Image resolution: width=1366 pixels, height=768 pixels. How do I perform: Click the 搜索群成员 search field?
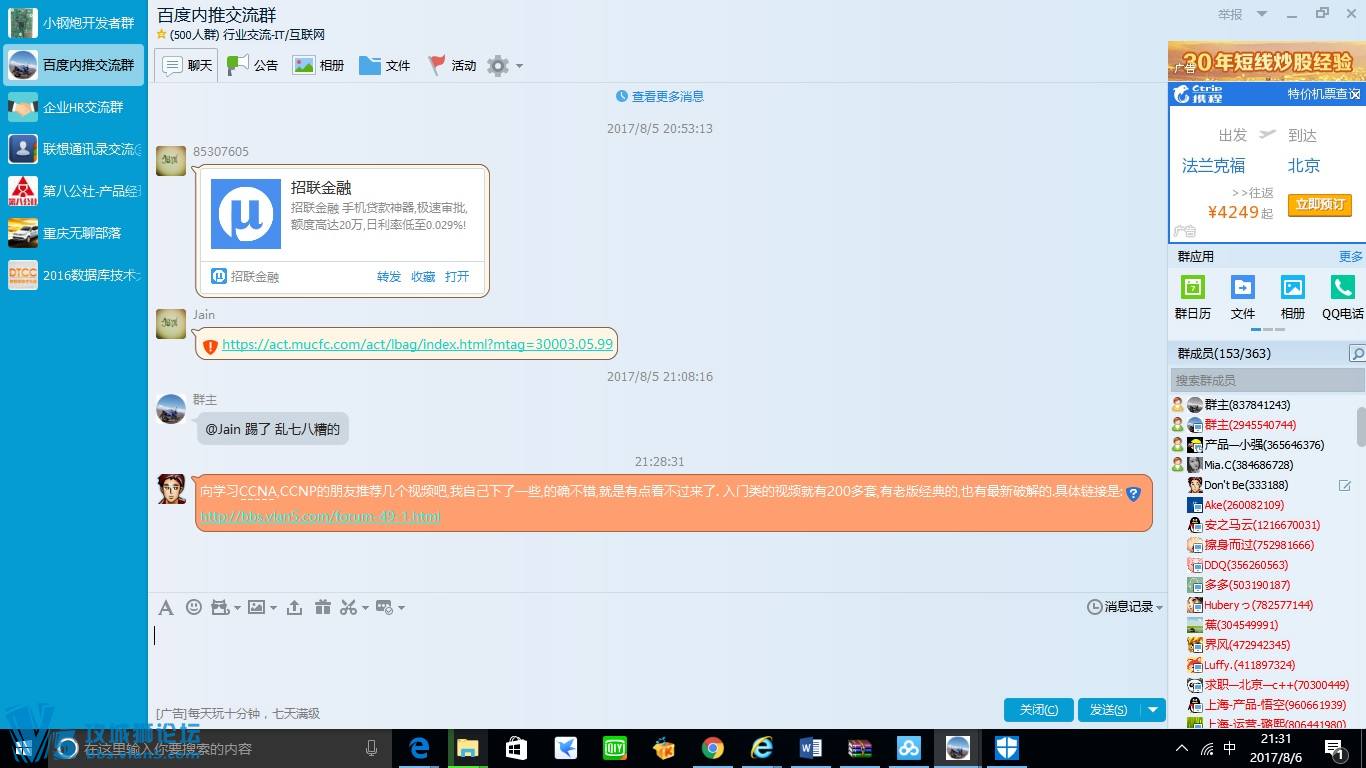[x=1267, y=380]
